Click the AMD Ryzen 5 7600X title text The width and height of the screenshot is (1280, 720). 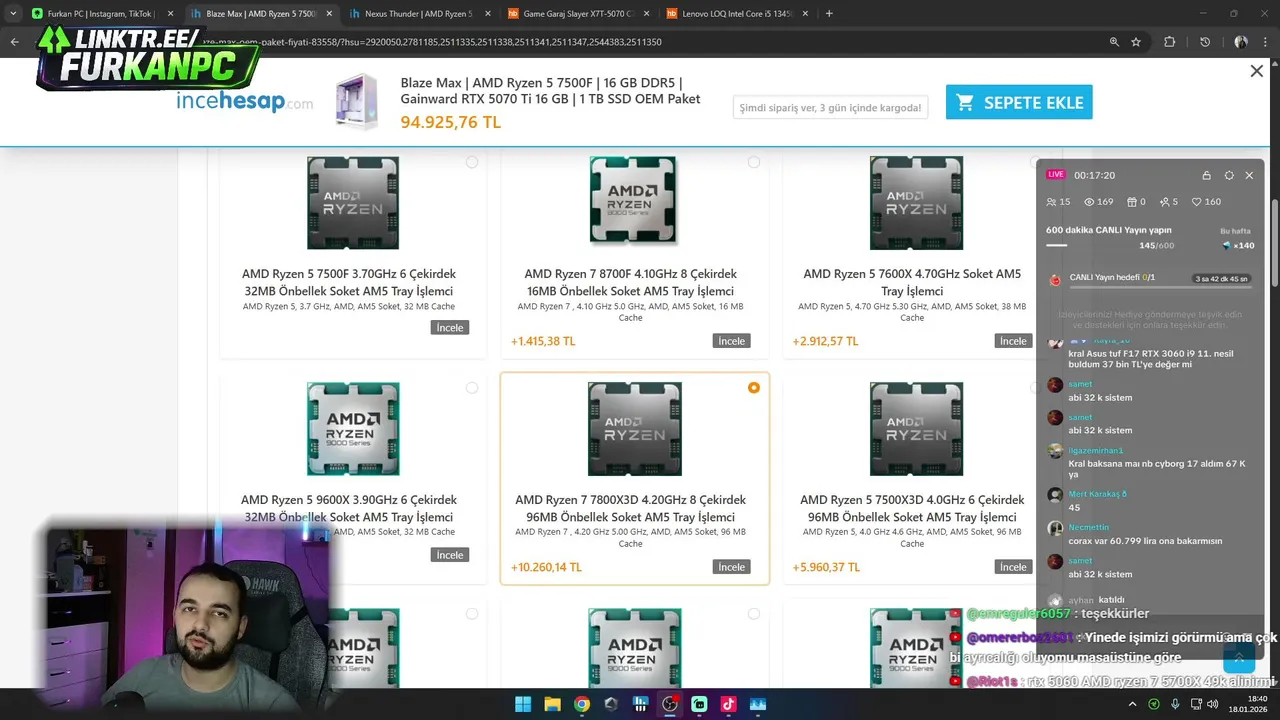pos(912,282)
